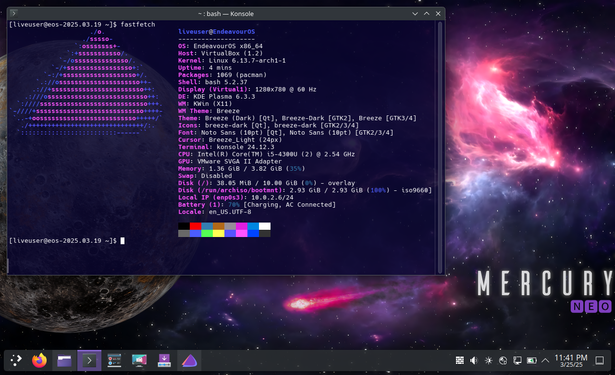
Task: Maximize the Konsole window
Action: point(427,14)
